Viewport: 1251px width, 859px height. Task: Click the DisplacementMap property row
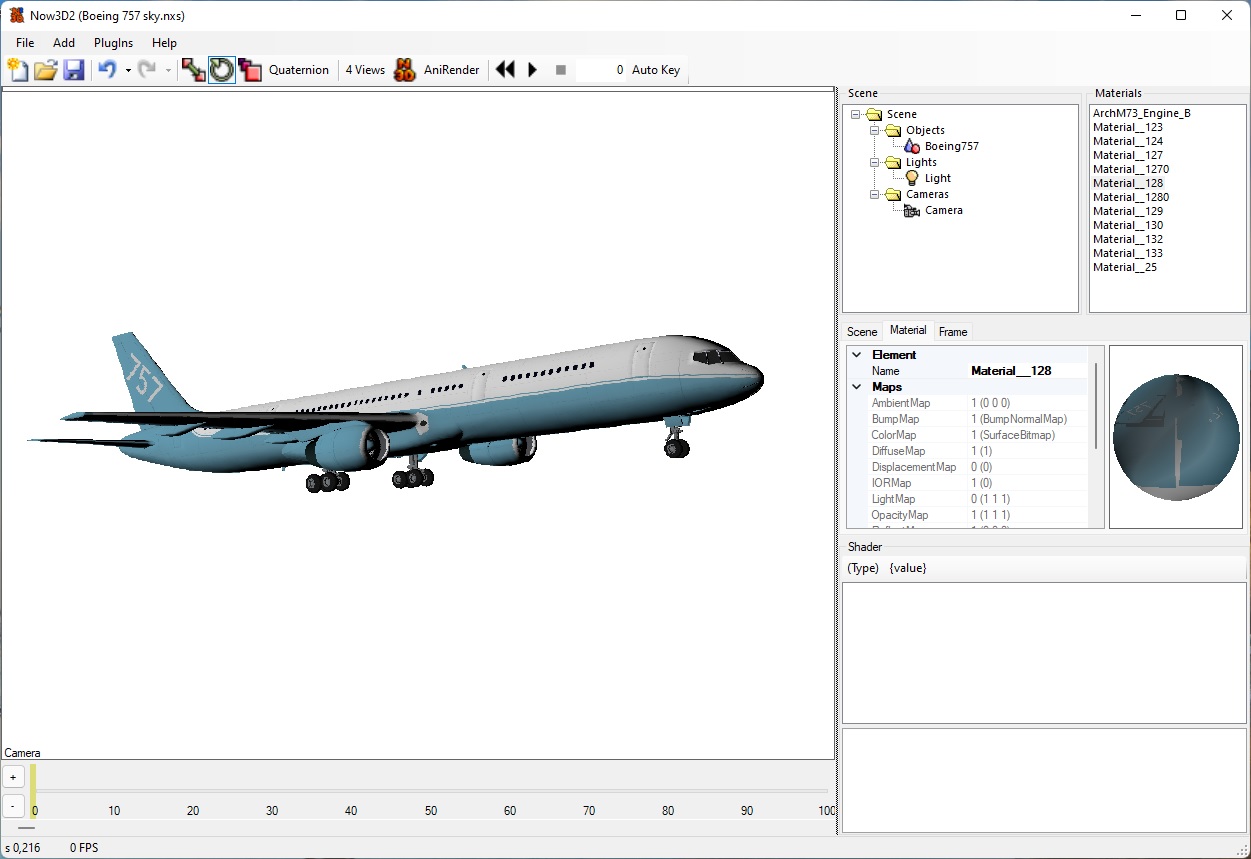(978, 467)
